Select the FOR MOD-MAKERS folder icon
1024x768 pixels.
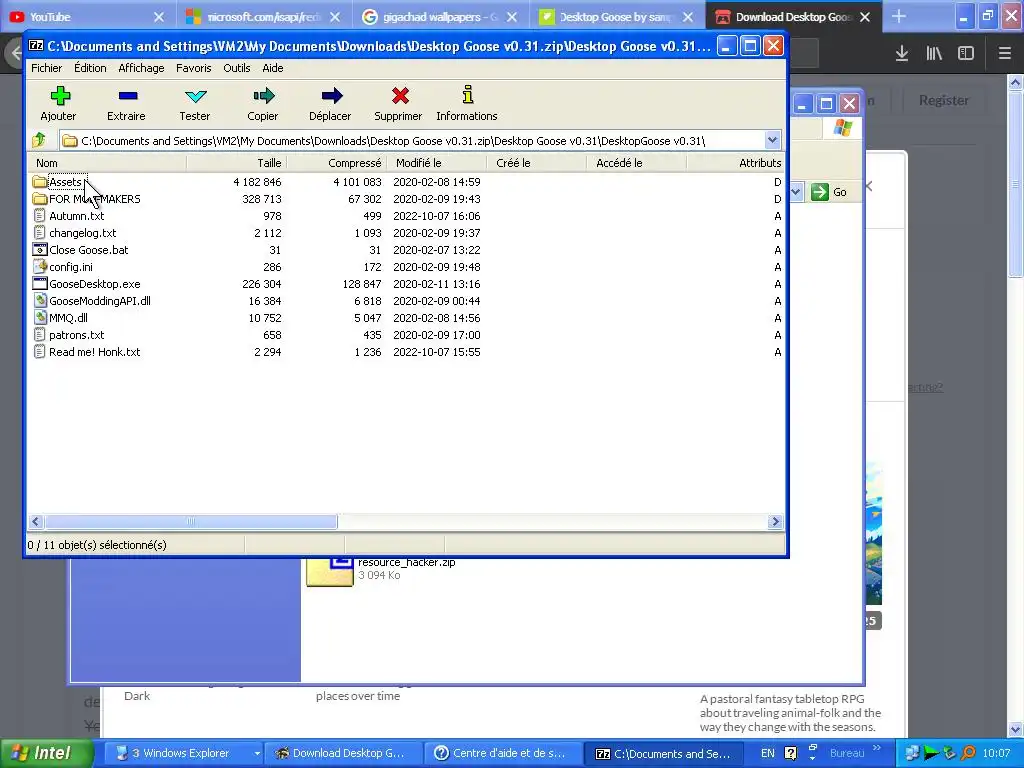[x=40, y=199]
